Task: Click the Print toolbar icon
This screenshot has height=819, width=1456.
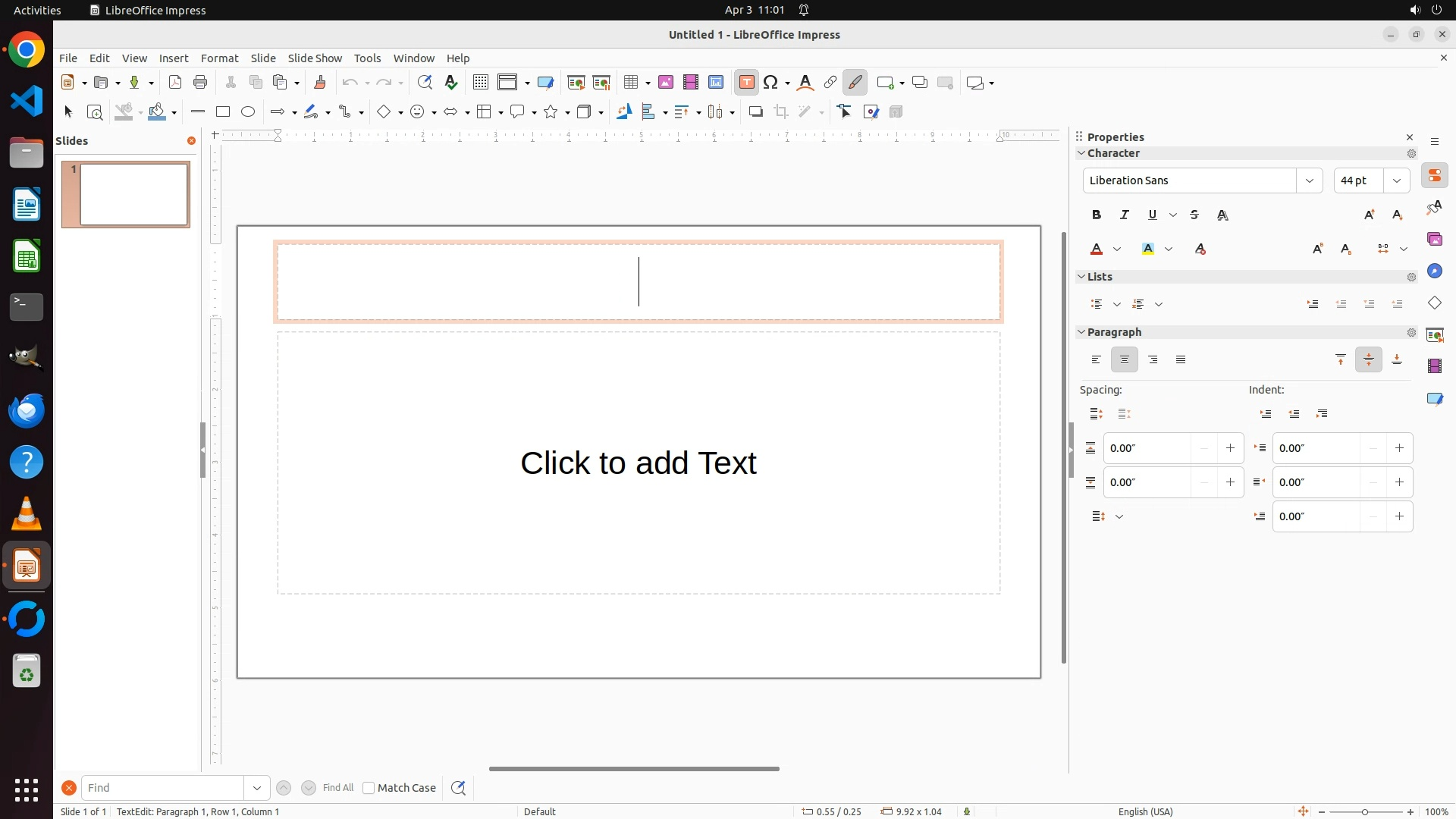Action: pyautogui.click(x=200, y=83)
